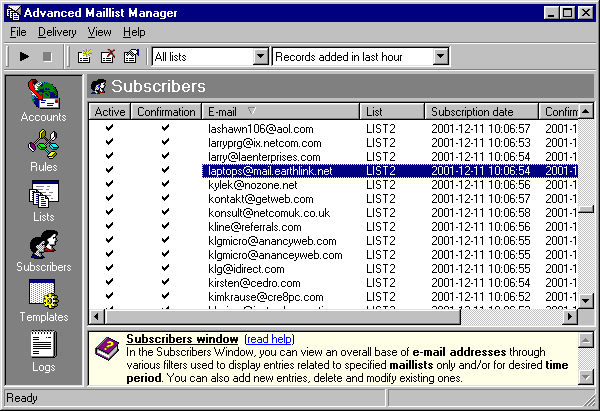Image resolution: width=600 pixels, height=411 pixels.
Task: Open the View menu
Action: coord(100,33)
